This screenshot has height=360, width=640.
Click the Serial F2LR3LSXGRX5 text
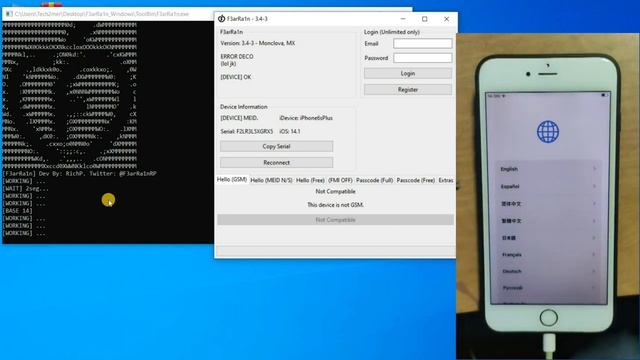247,131
